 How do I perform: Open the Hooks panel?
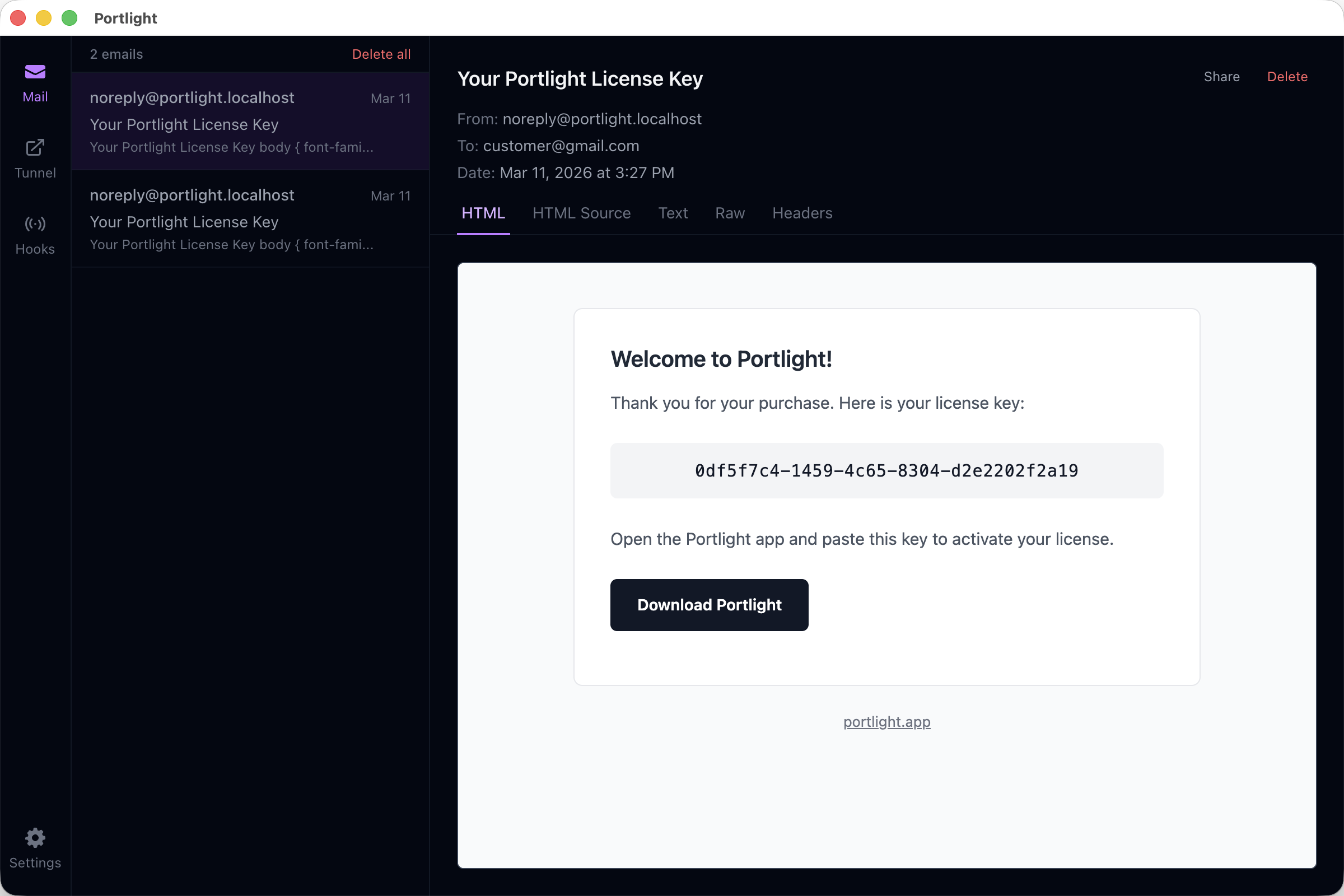(x=35, y=234)
